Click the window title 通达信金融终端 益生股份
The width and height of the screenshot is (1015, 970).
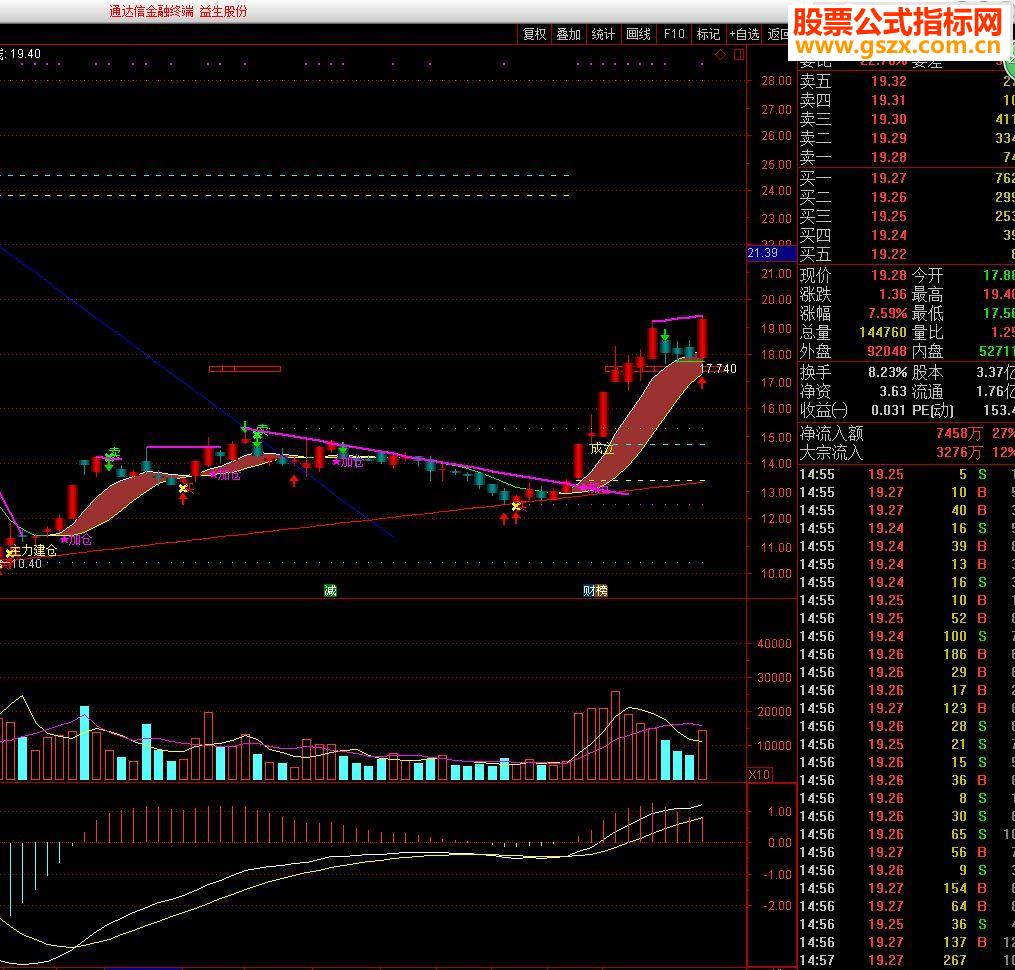click(x=178, y=11)
